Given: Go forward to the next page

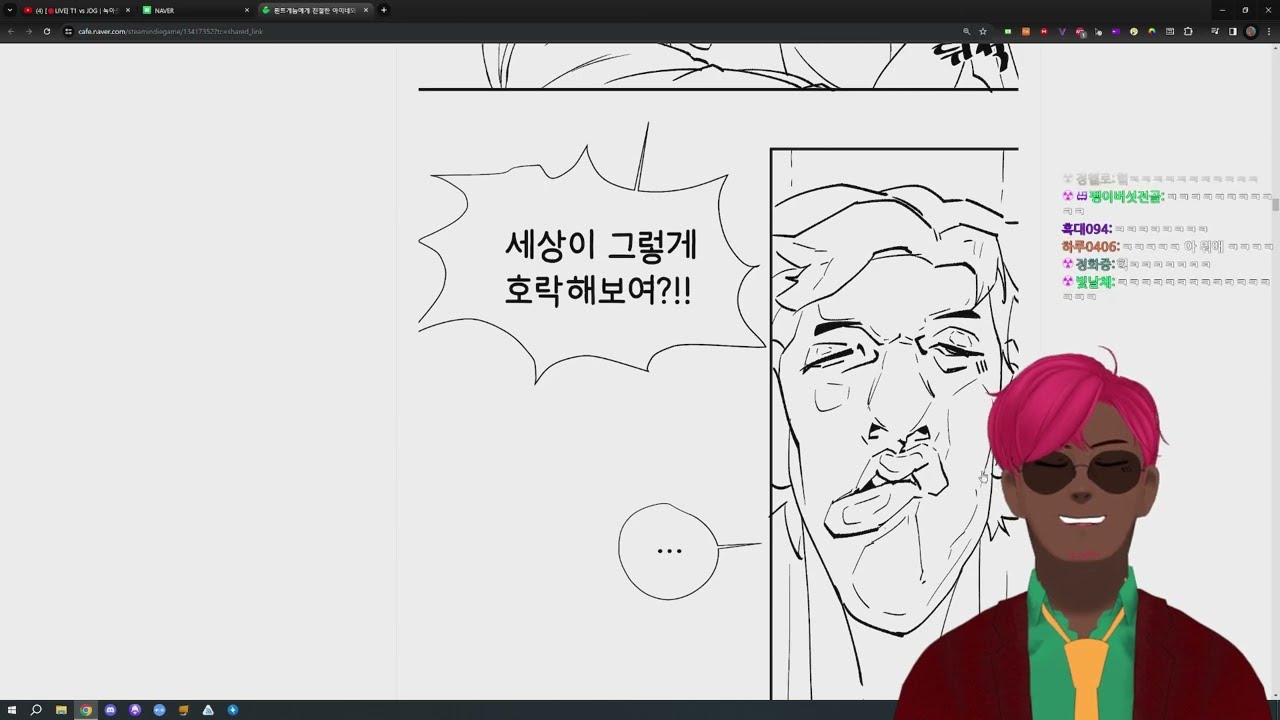Looking at the screenshot, I should 28,31.
